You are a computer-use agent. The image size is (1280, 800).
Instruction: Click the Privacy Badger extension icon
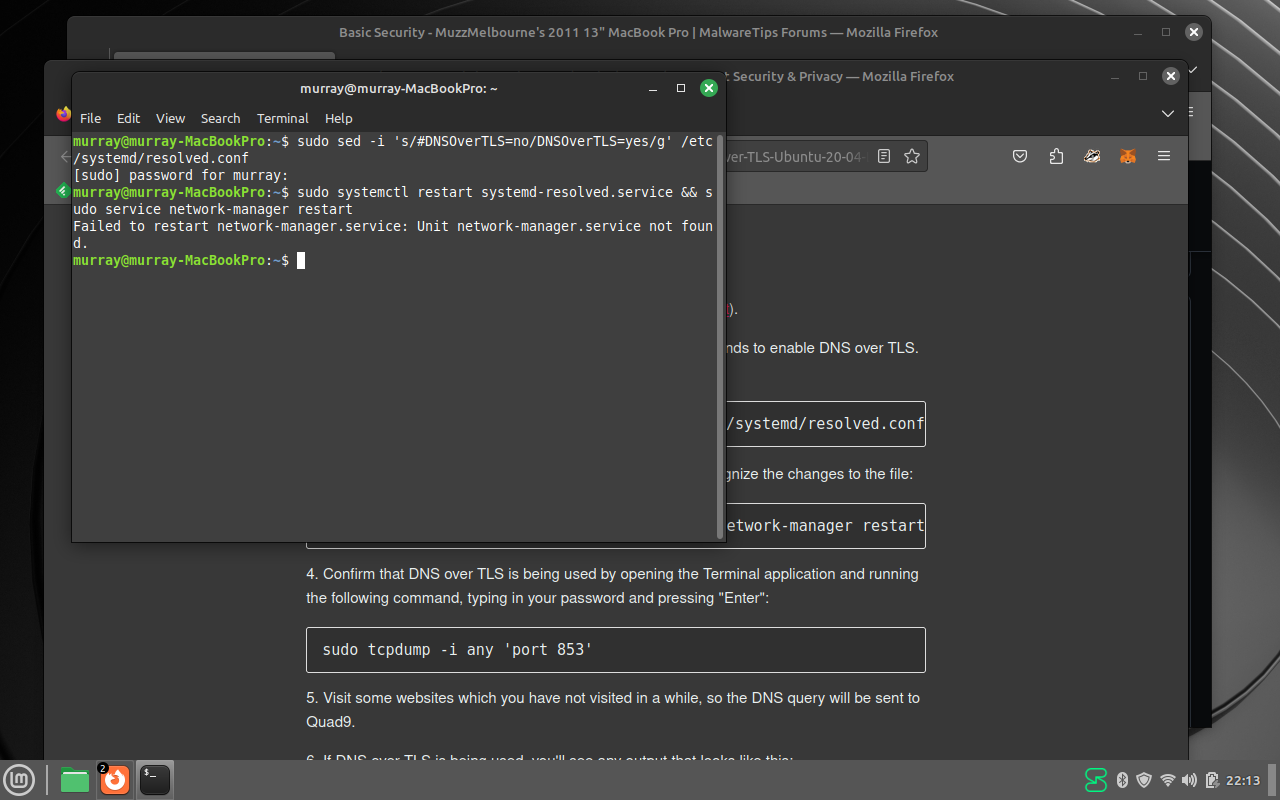1092,156
